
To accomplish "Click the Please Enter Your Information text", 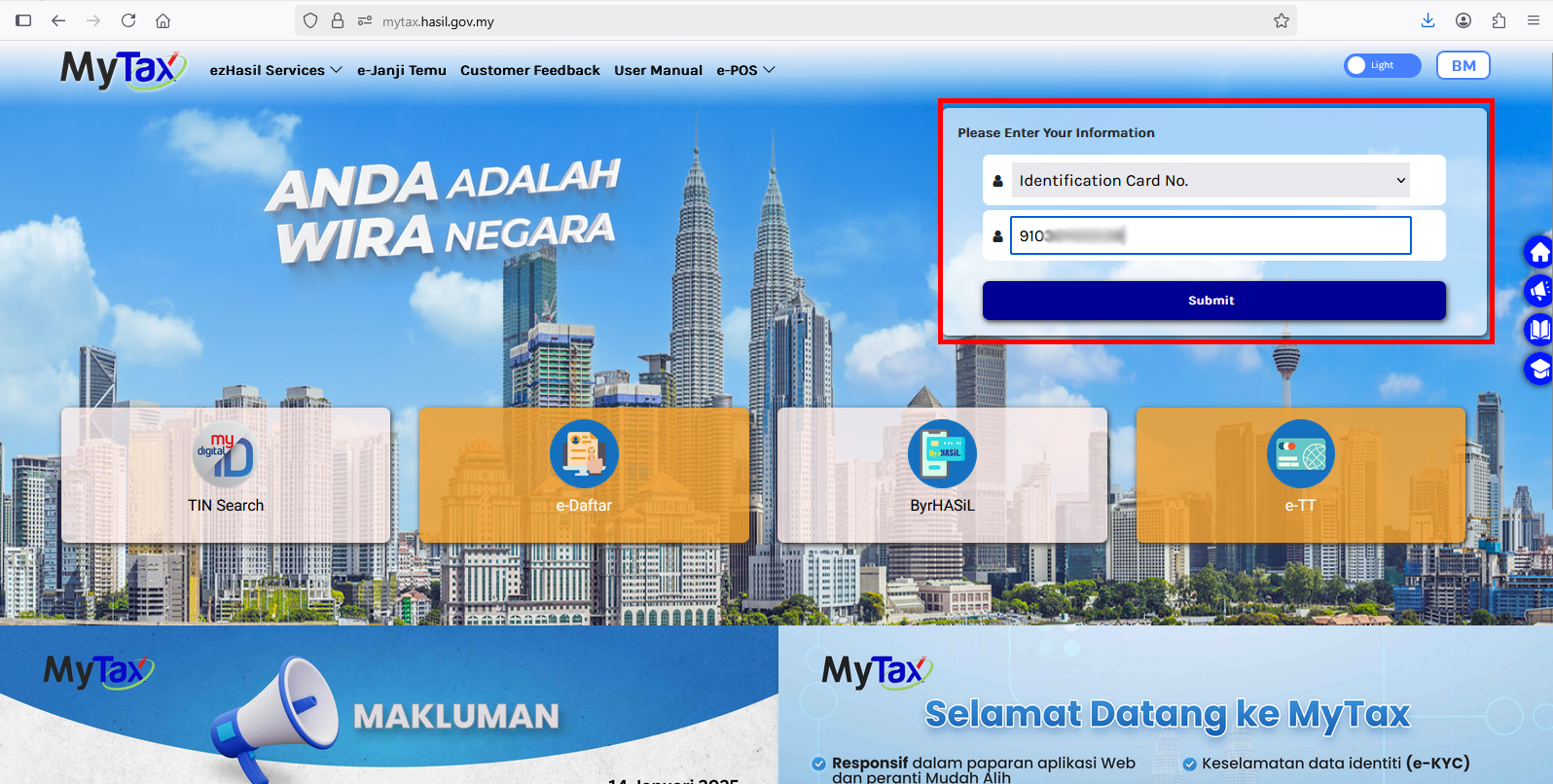I will pos(1056,133).
